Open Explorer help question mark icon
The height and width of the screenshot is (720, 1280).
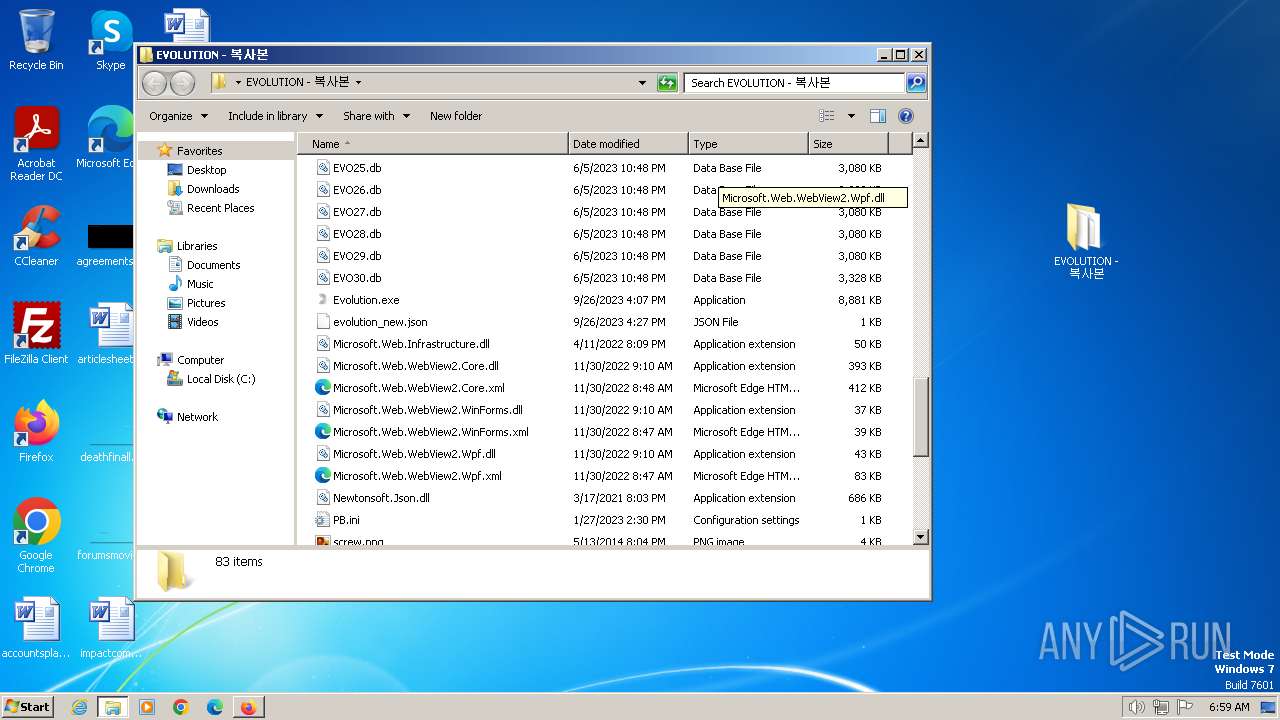(906, 116)
